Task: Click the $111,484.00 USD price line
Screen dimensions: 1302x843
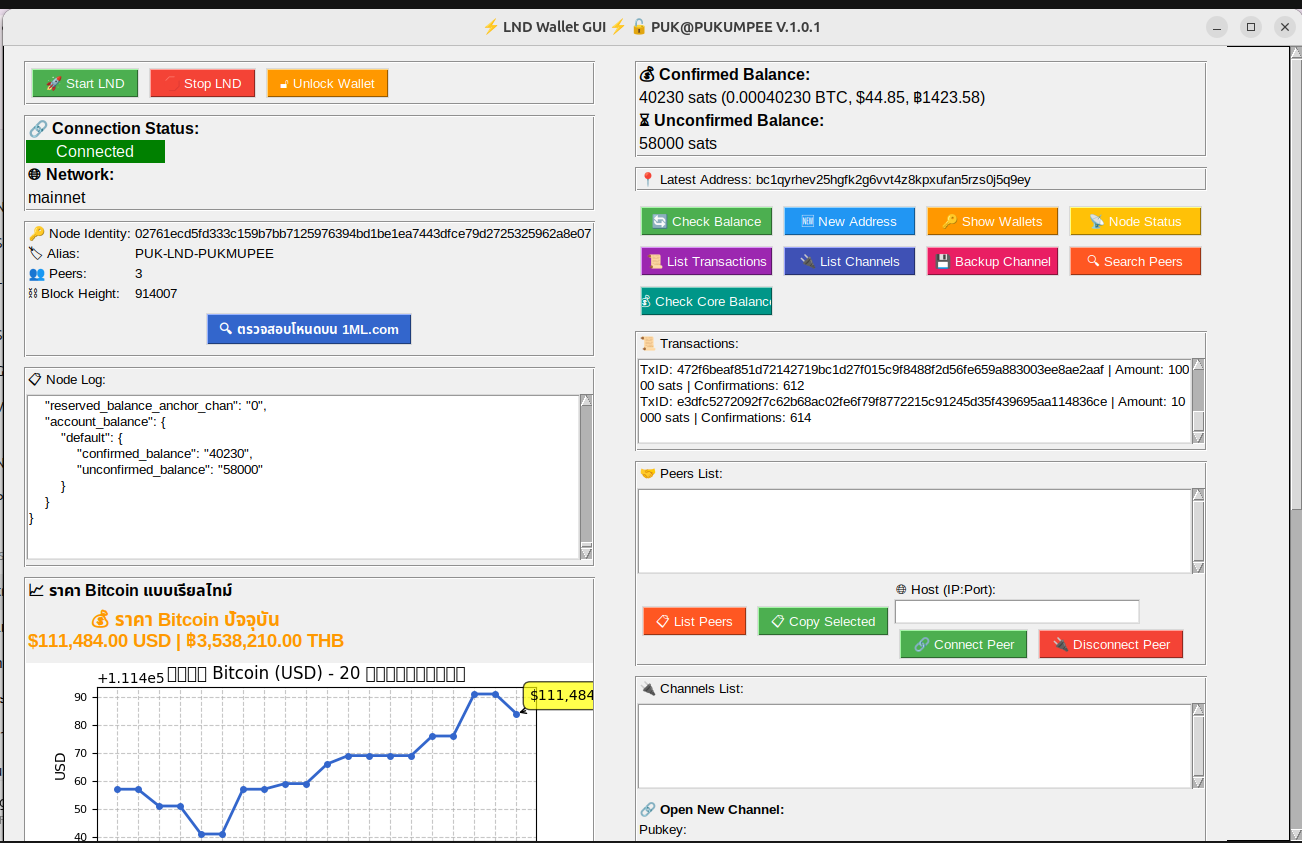Action: [186, 640]
